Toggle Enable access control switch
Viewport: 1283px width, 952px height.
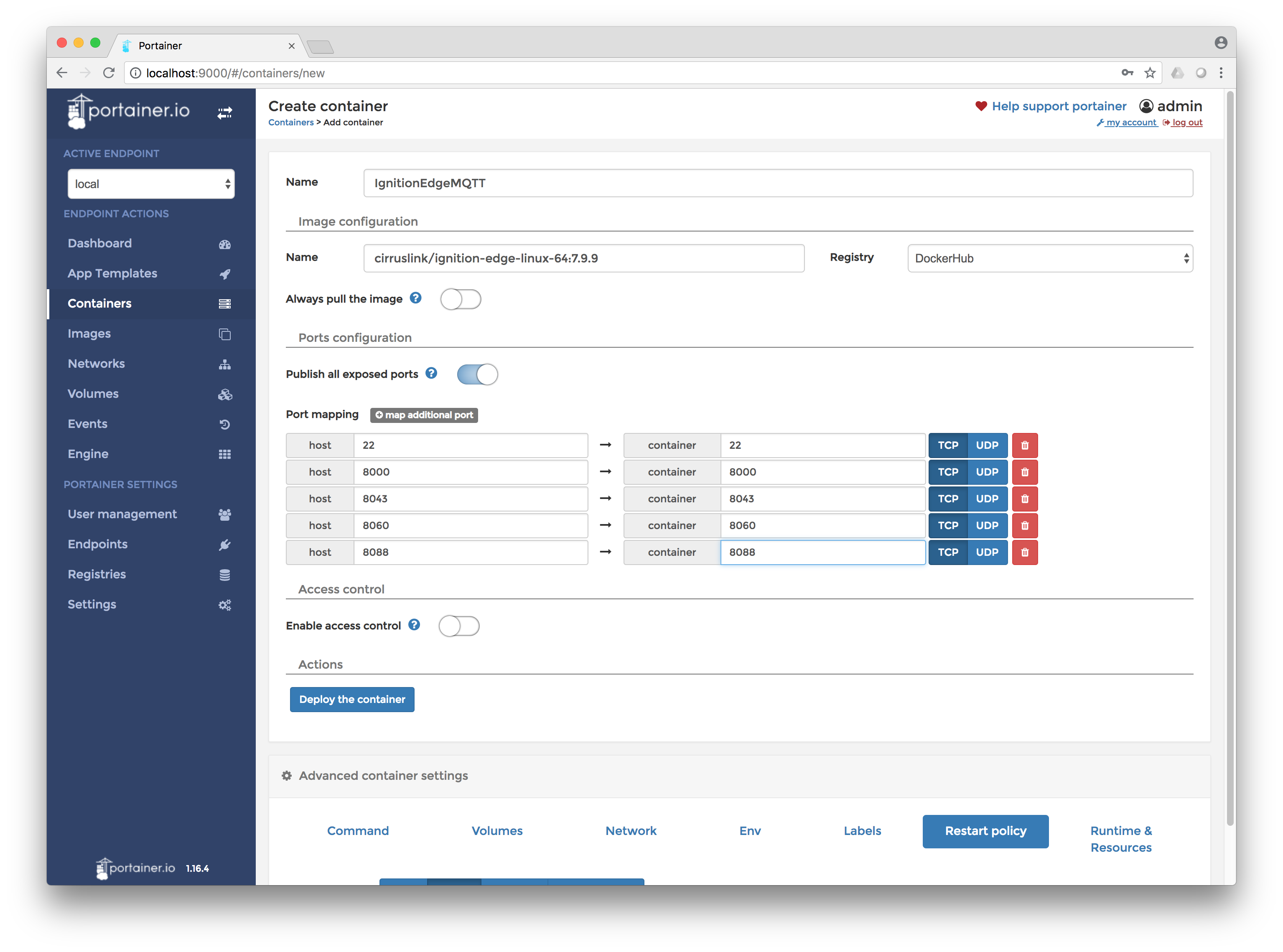(x=458, y=626)
